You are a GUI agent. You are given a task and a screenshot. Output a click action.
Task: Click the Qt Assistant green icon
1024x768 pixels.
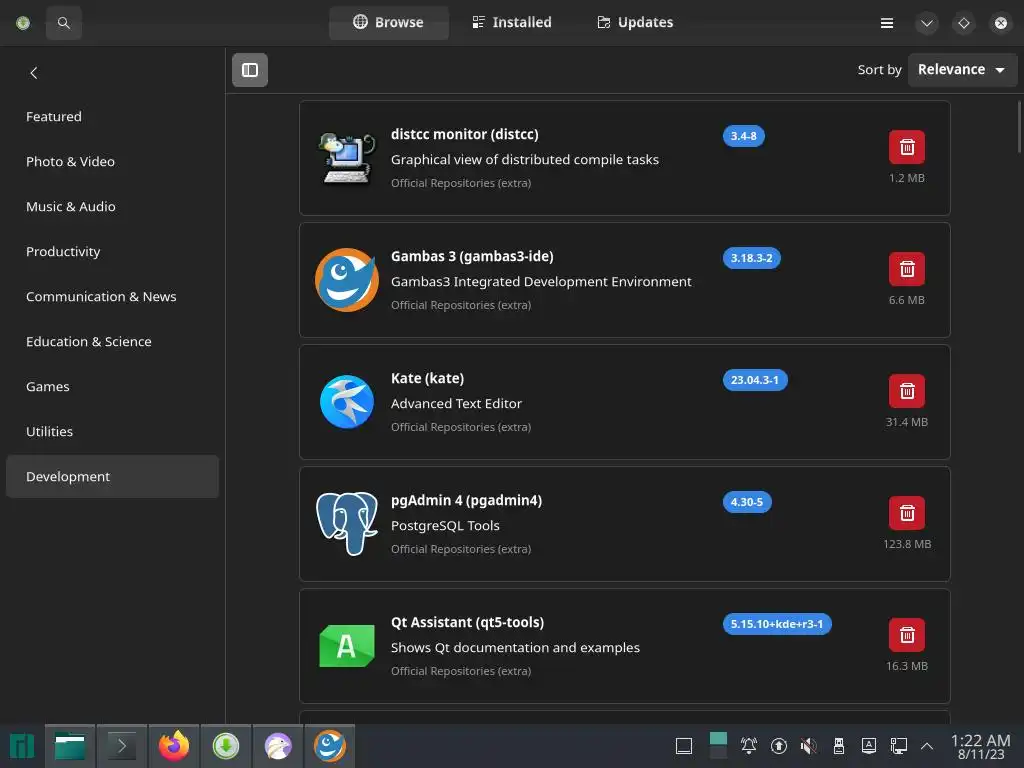pyautogui.click(x=347, y=646)
